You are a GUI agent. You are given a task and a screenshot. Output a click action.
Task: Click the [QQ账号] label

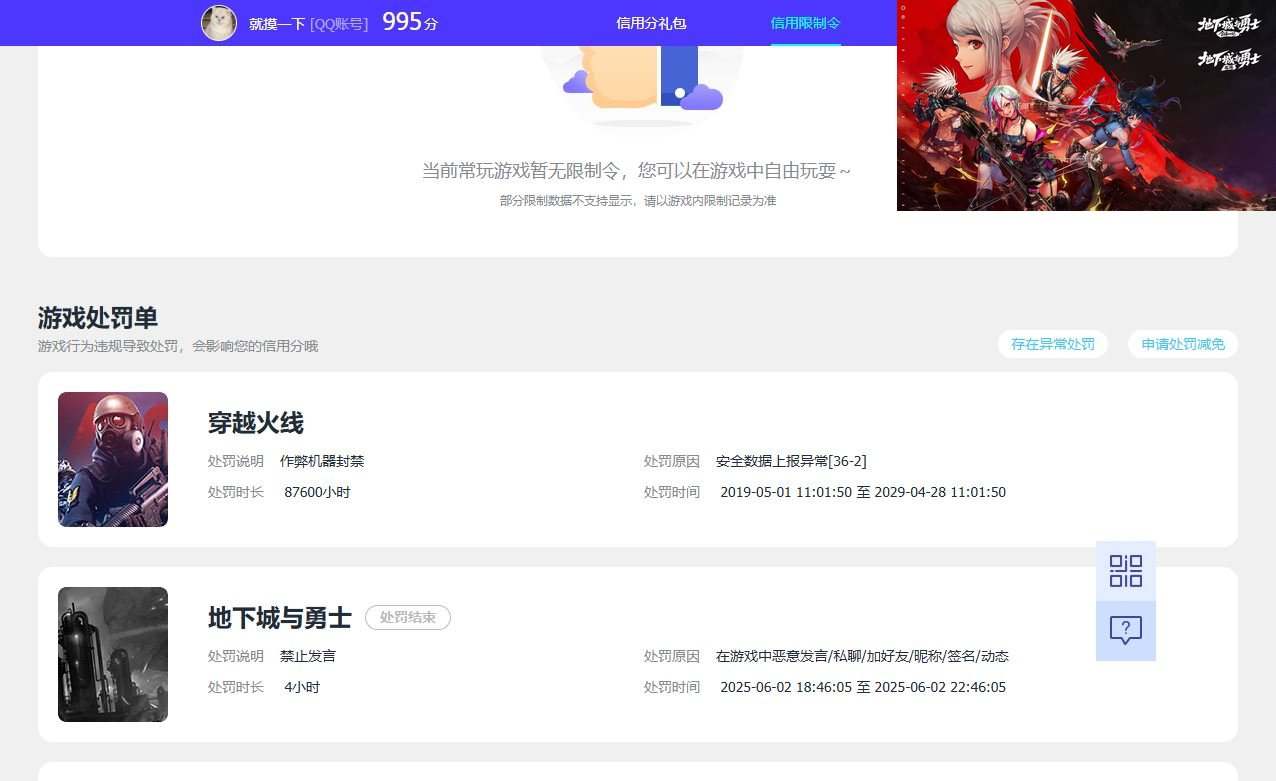tap(339, 23)
